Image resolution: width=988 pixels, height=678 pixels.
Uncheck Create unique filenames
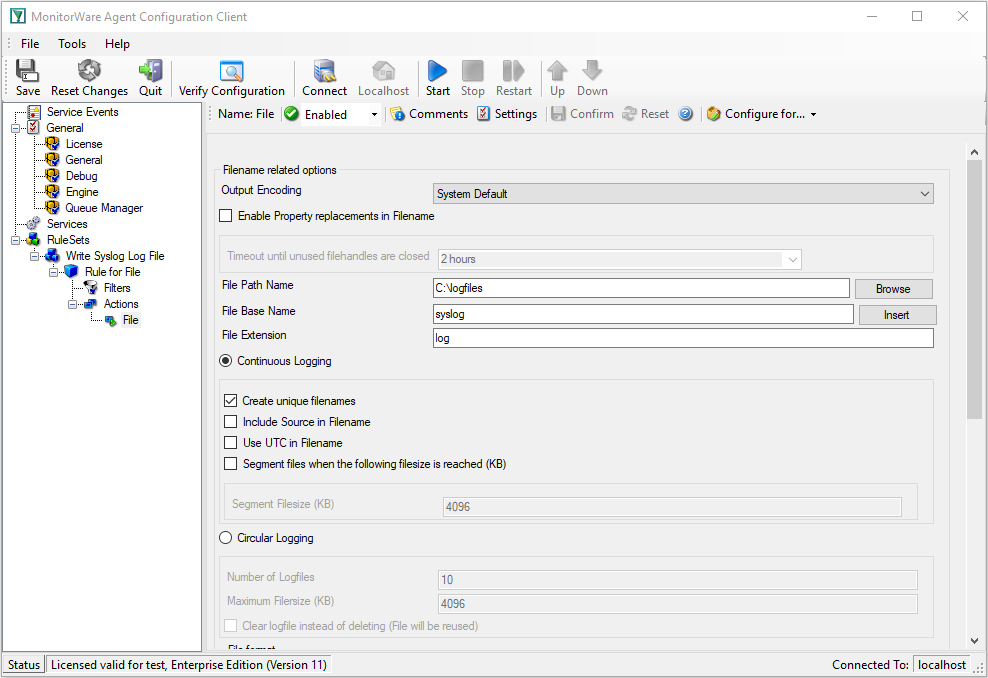click(231, 401)
